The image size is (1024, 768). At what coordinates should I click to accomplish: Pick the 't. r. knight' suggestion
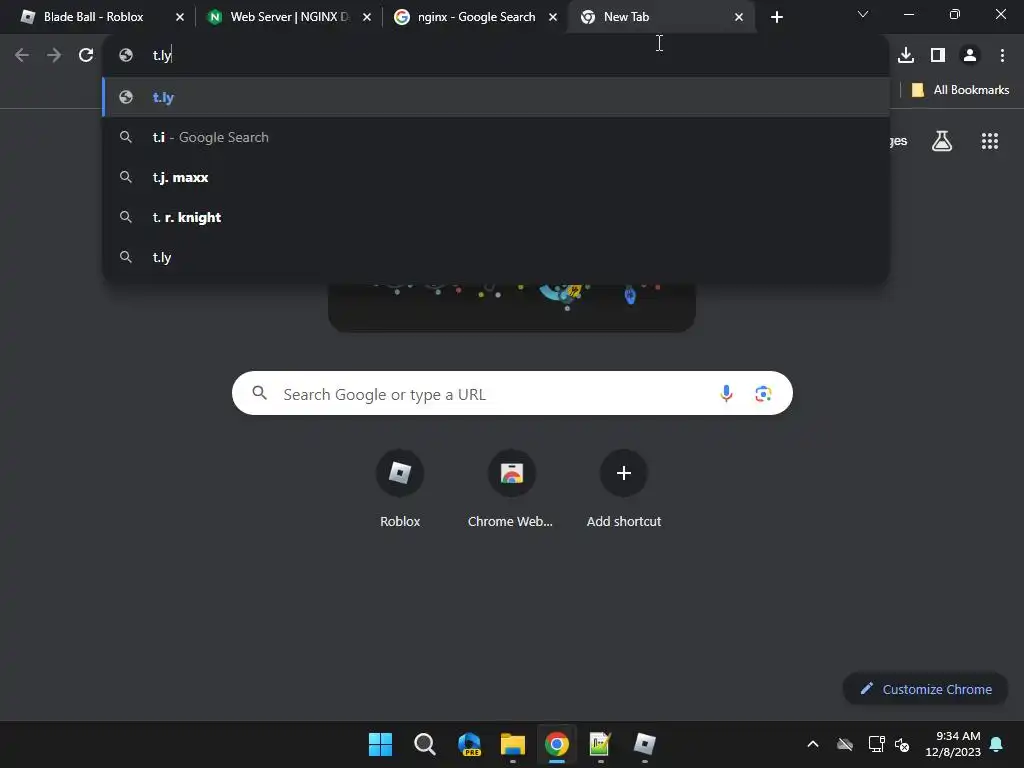point(496,217)
